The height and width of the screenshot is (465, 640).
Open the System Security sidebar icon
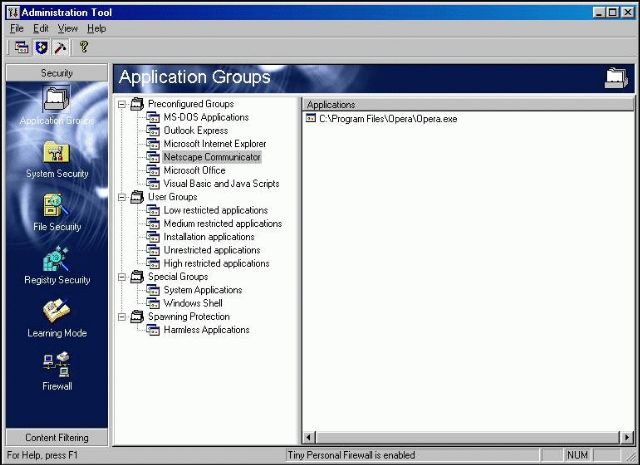[56, 152]
